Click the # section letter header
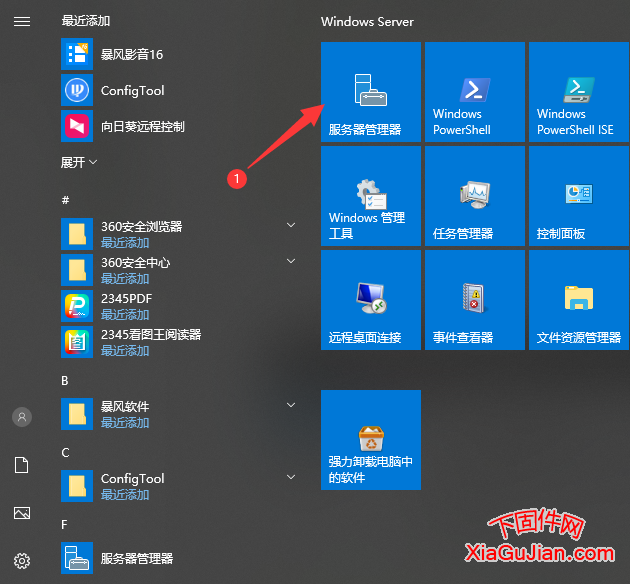 pos(65,200)
